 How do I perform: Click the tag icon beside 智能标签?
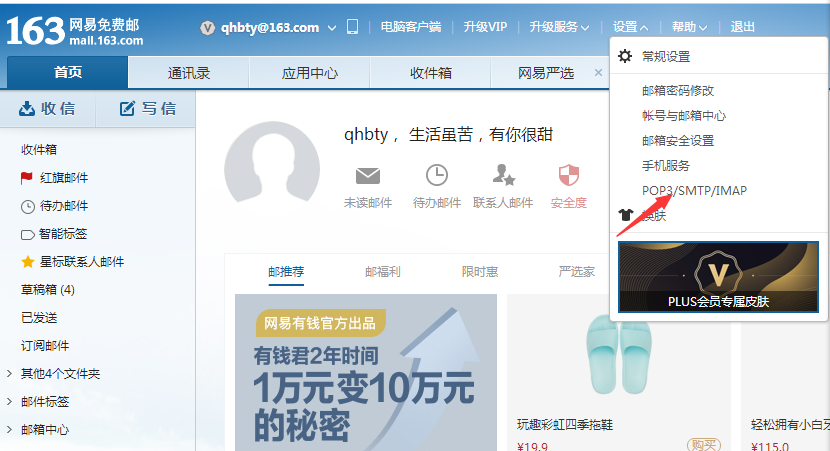28,234
